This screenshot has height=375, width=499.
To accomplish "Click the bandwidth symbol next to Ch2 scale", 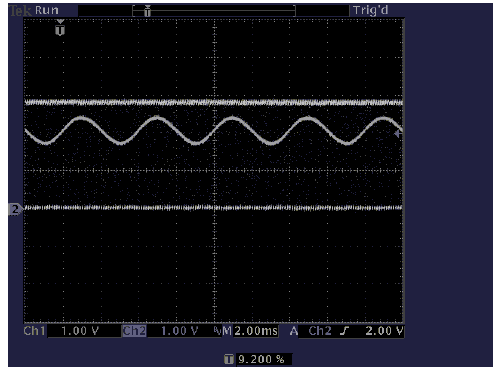I will click(x=218, y=330).
